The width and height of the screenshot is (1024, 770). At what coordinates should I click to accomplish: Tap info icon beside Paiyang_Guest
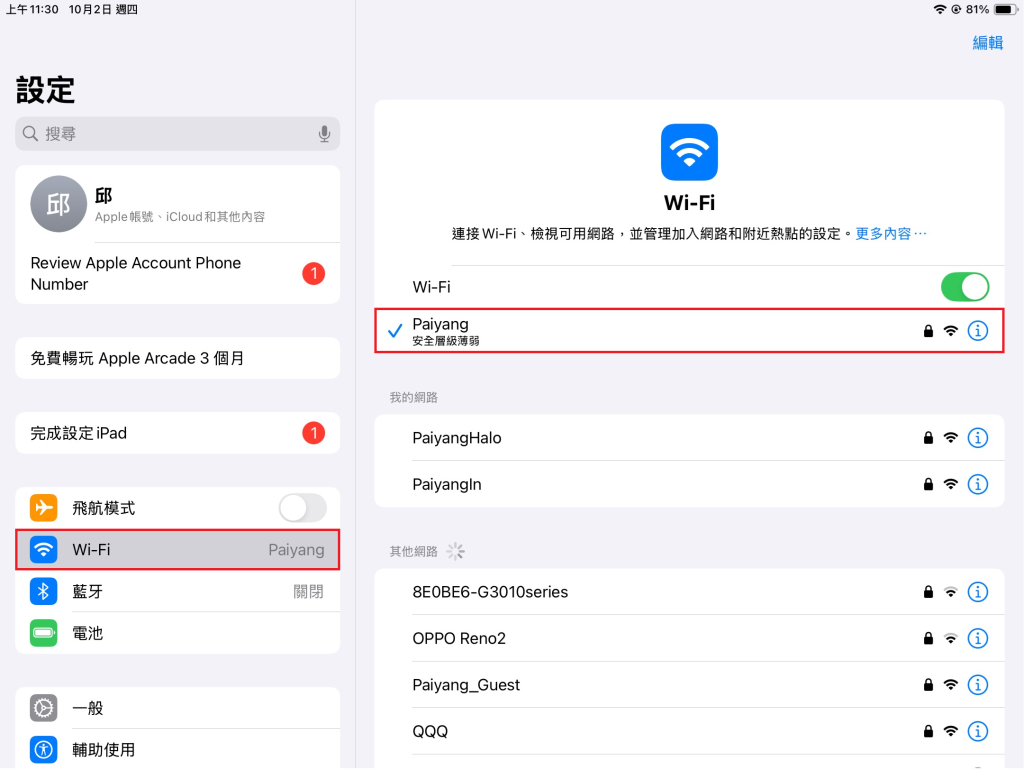978,685
